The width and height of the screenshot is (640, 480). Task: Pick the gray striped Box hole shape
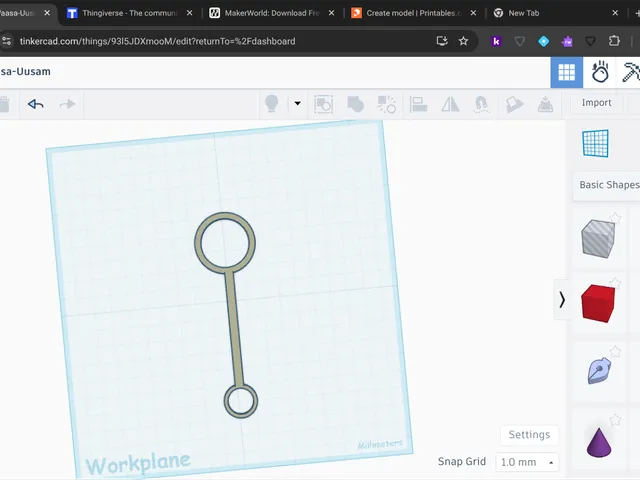[x=598, y=239]
